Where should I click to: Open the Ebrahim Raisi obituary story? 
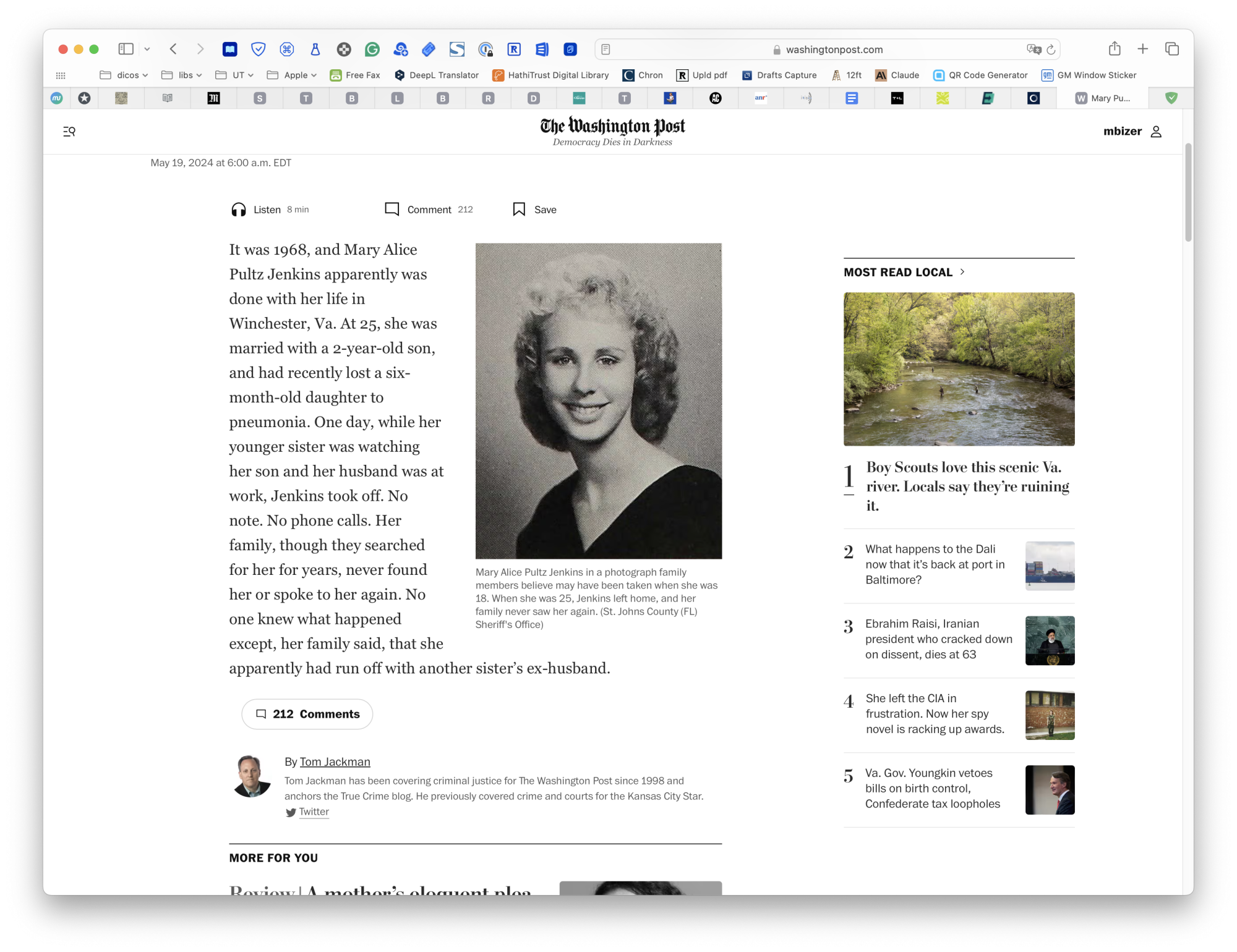click(x=938, y=640)
